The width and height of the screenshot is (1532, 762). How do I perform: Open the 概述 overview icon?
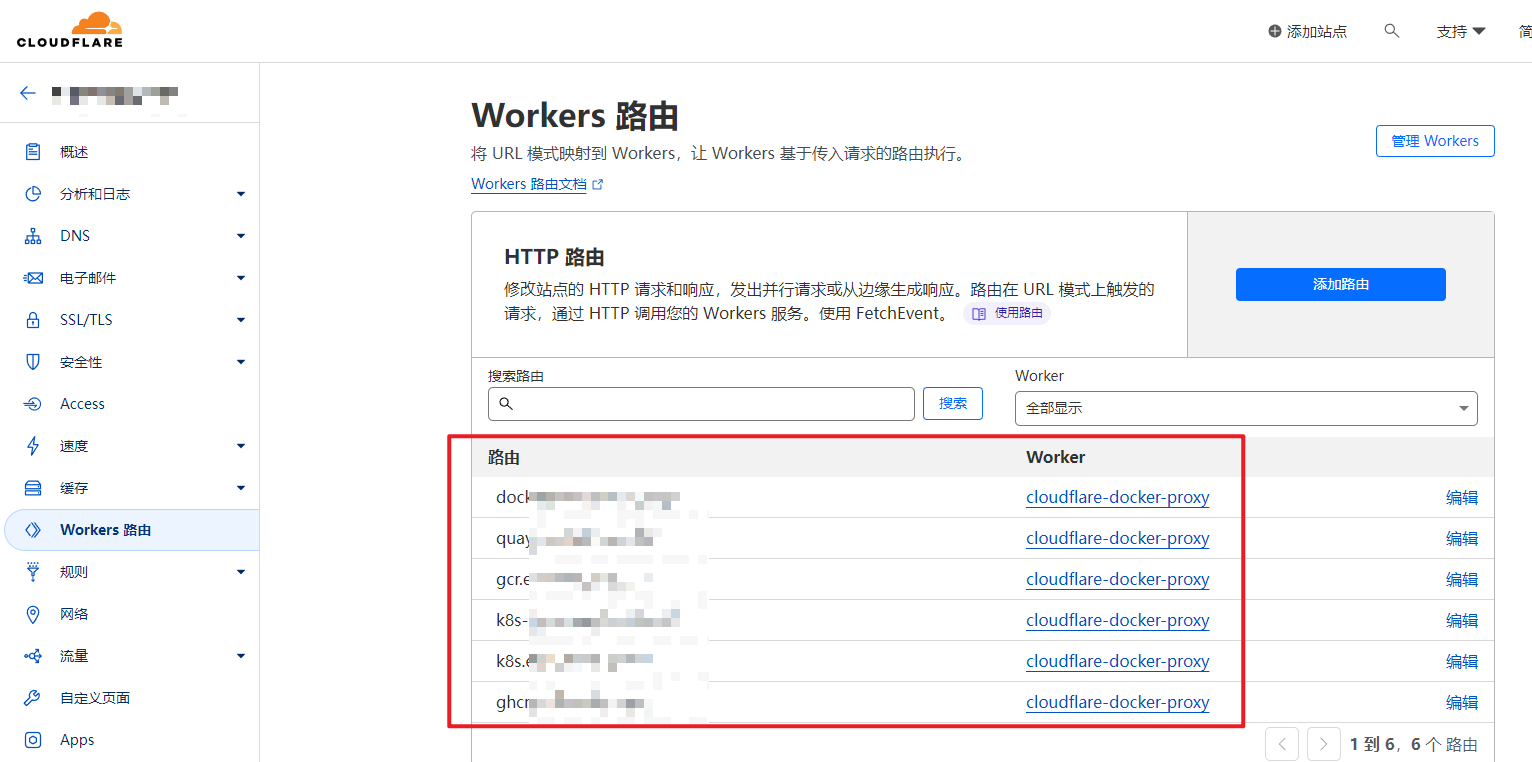[x=33, y=152]
